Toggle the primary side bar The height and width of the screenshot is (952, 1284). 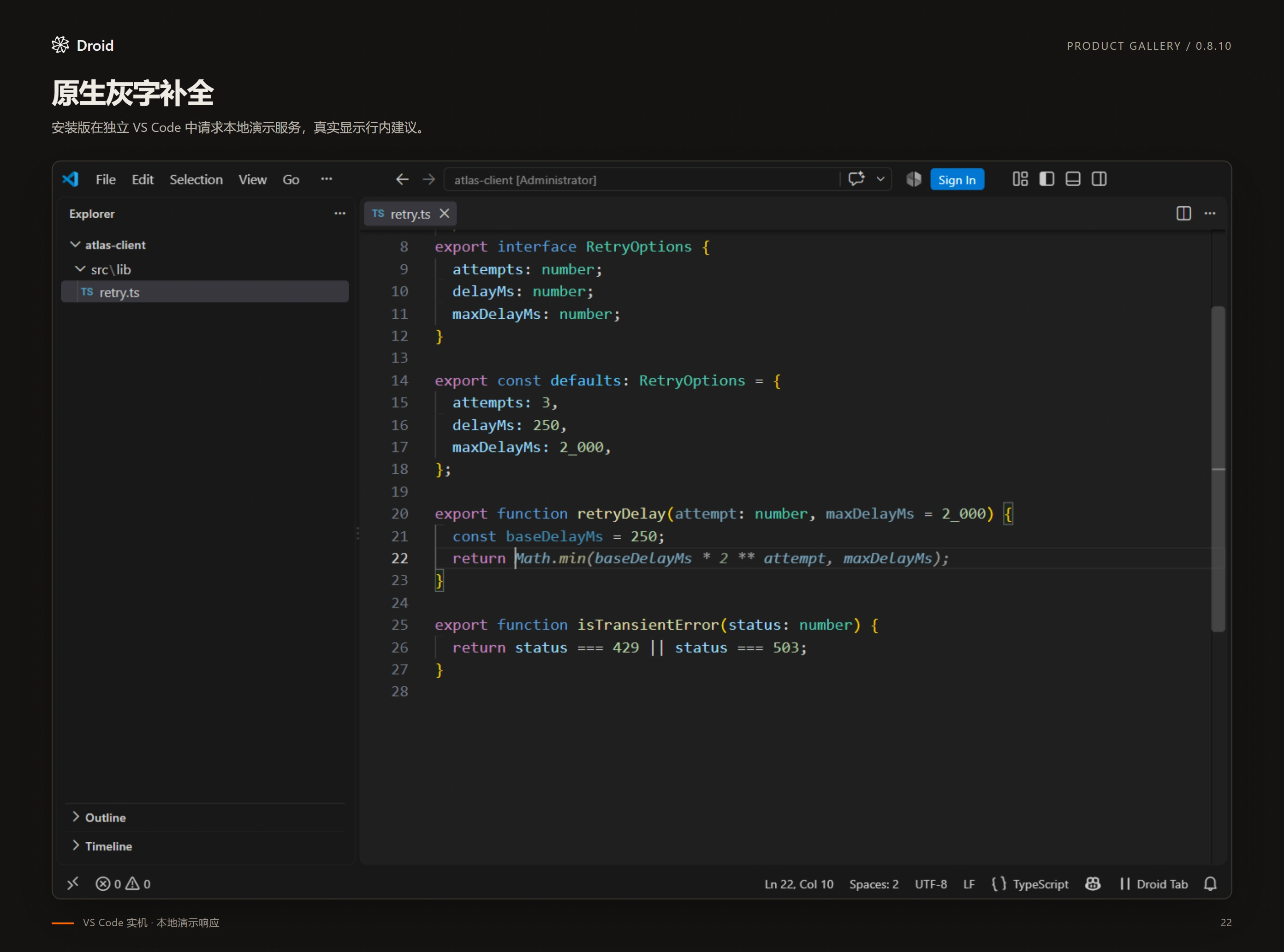coord(1046,179)
